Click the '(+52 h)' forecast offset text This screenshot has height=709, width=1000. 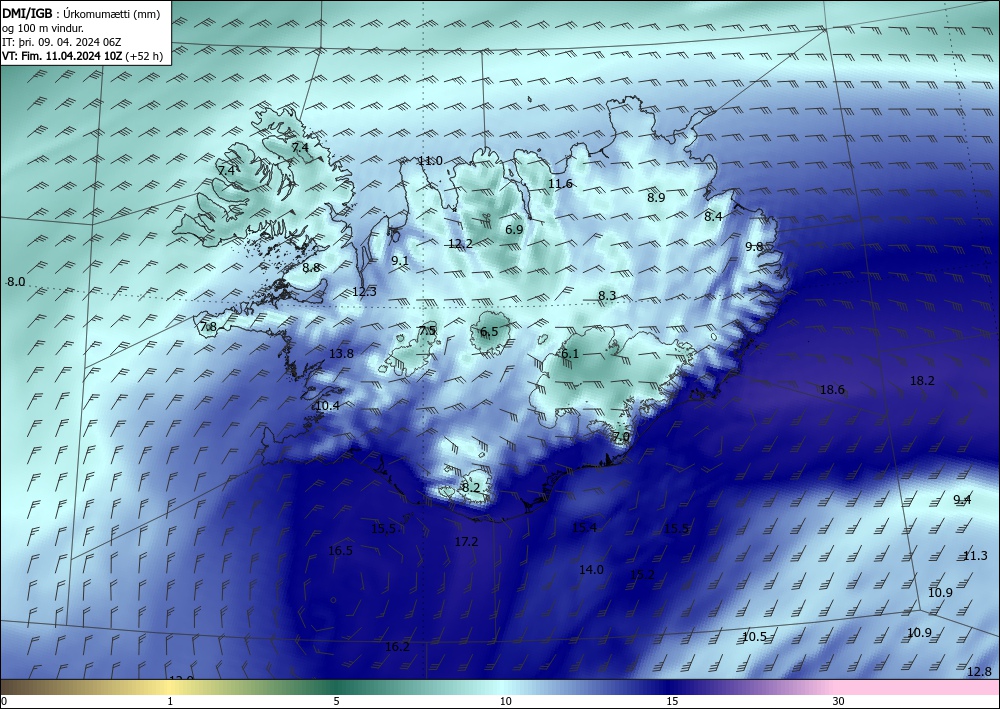pyautogui.click(x=145, y=56)
